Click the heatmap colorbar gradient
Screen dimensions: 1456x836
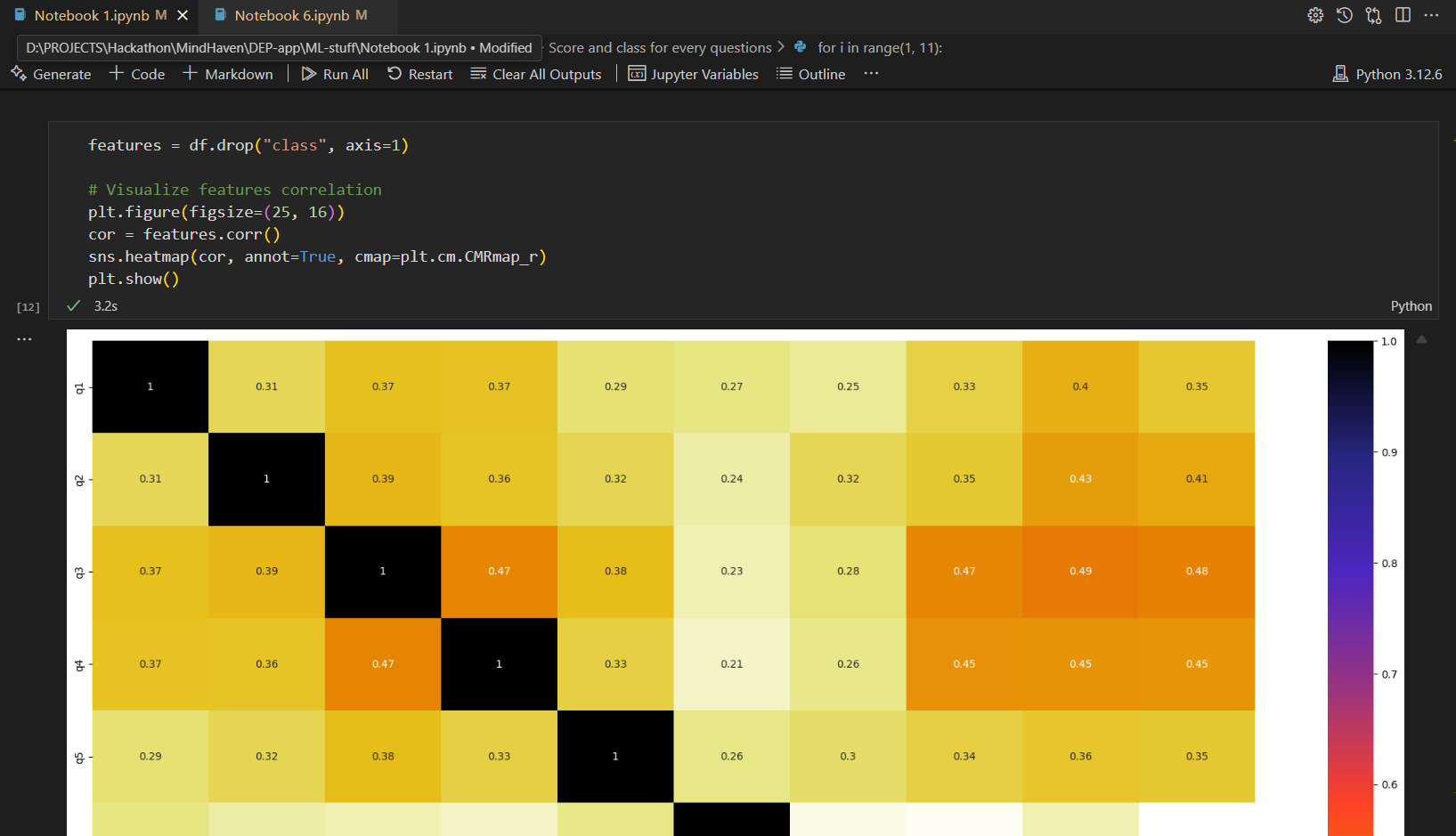click(1350, 588)
